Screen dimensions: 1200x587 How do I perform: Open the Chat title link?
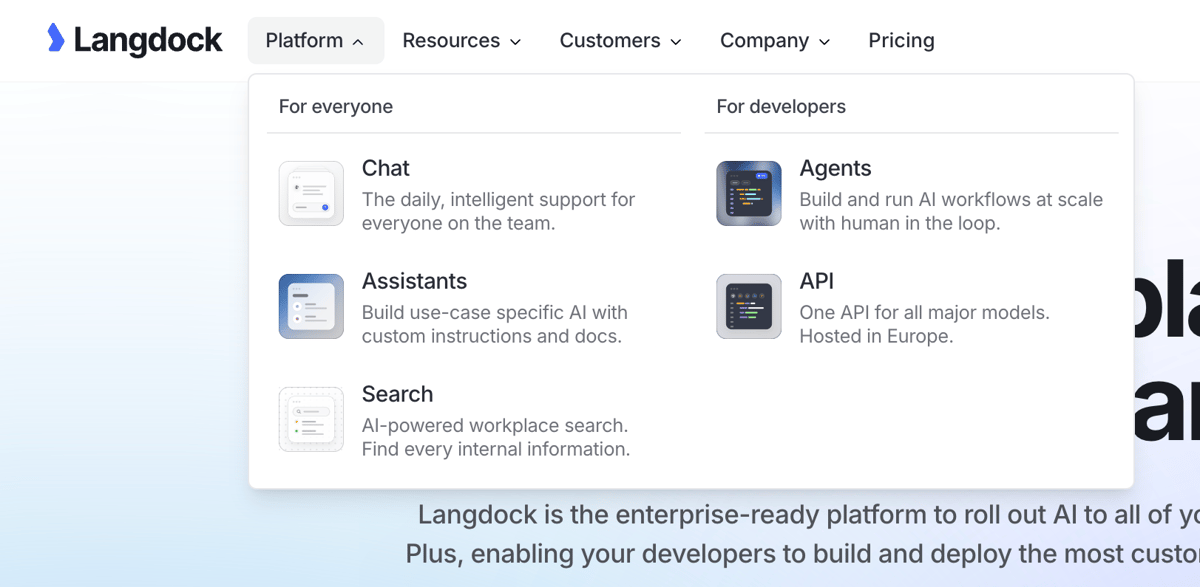[x=386, y=168]
